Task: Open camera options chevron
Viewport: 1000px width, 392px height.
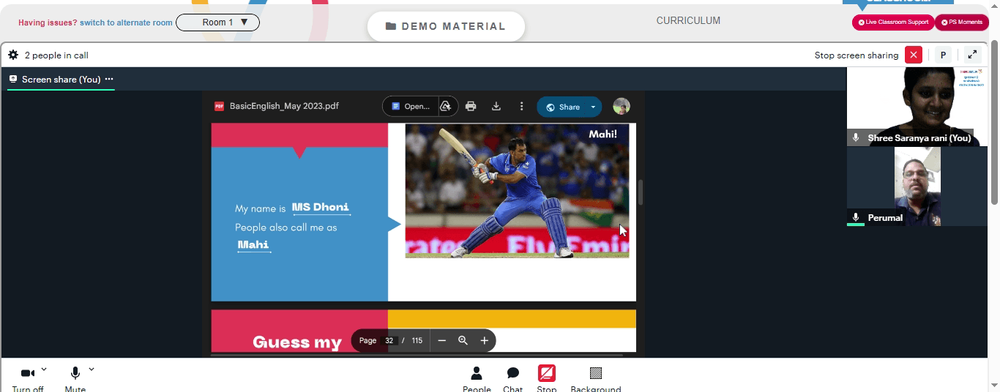Action: pos(44,369)
